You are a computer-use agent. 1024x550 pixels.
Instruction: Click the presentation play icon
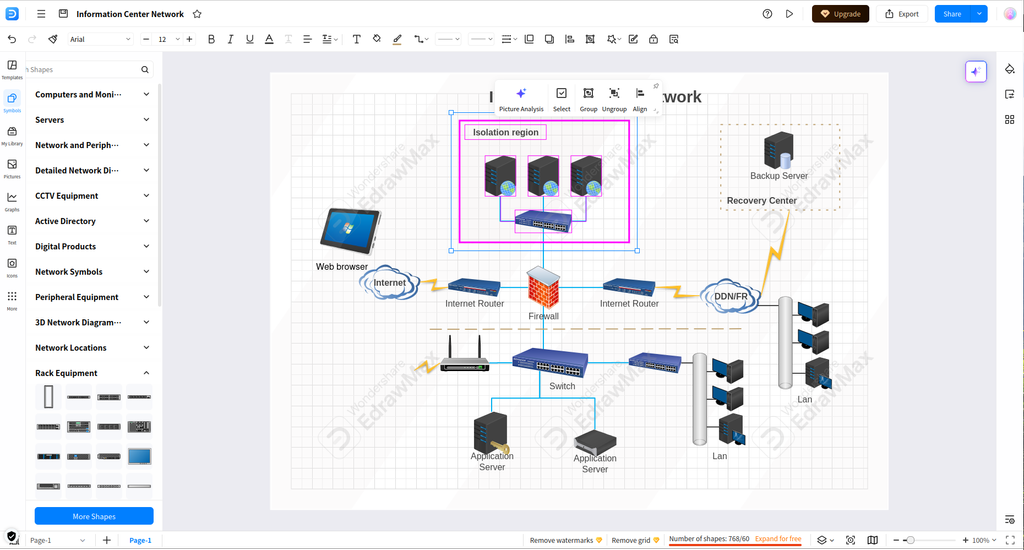click(x=789, y=14)
